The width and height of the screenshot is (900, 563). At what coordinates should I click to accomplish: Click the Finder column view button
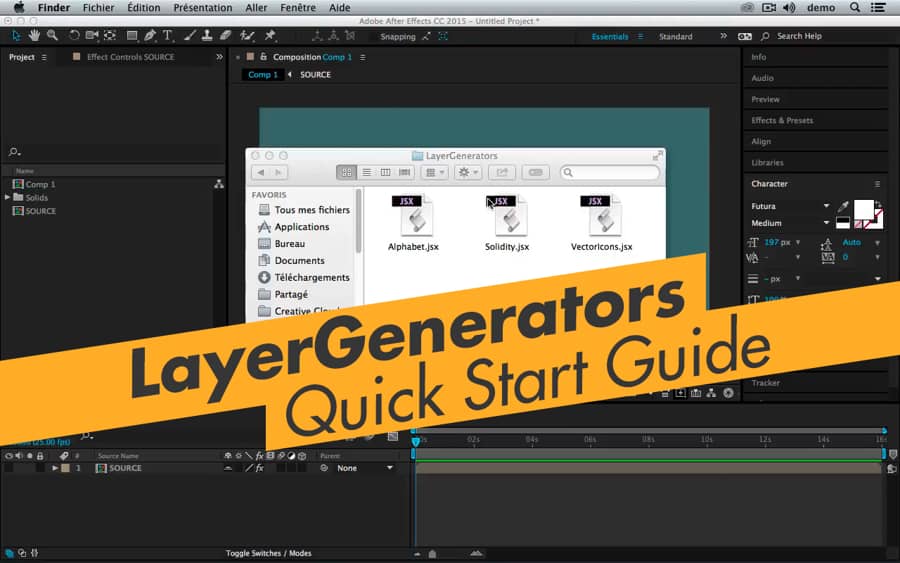click(x=386, y=172)
